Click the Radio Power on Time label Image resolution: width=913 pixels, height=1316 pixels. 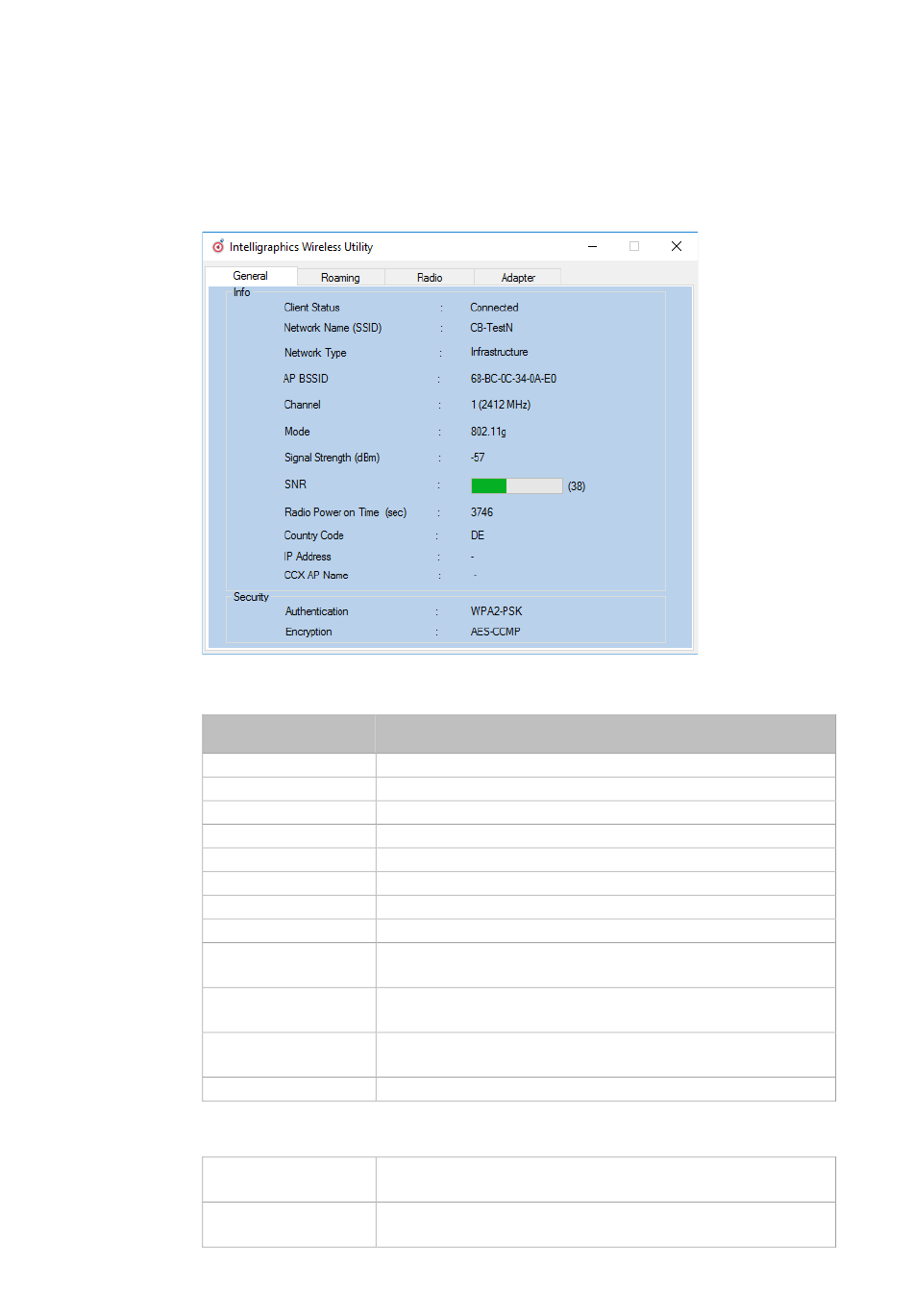[345, 512]
